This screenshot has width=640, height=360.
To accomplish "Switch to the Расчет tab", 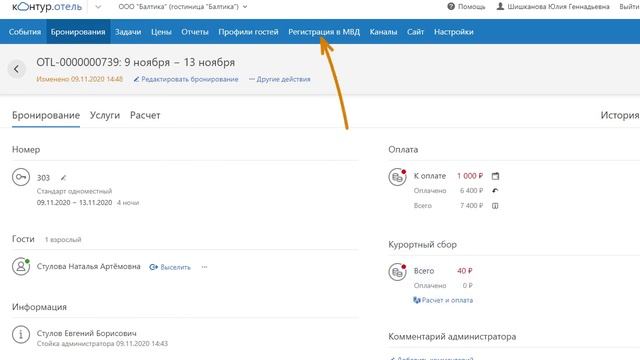I will [x=145, y=116].
